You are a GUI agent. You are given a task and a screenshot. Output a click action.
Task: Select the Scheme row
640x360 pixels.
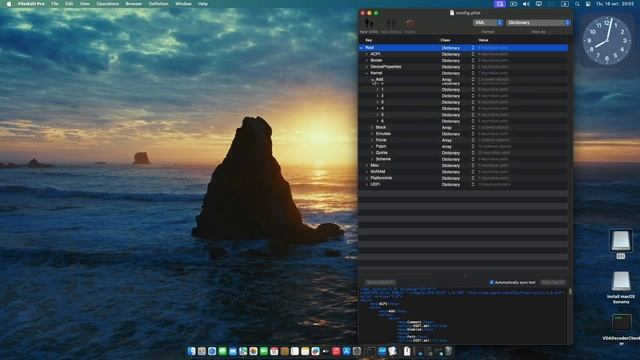click(x=463, y=159)
